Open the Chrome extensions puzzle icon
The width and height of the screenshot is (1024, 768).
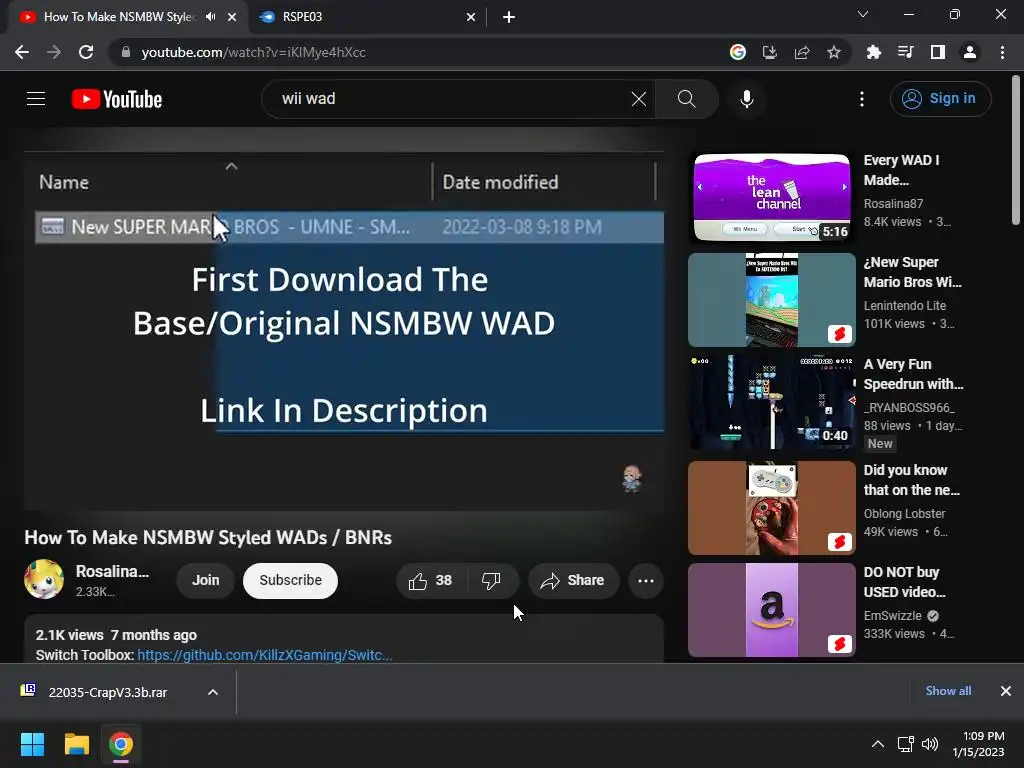click(873, 52)
